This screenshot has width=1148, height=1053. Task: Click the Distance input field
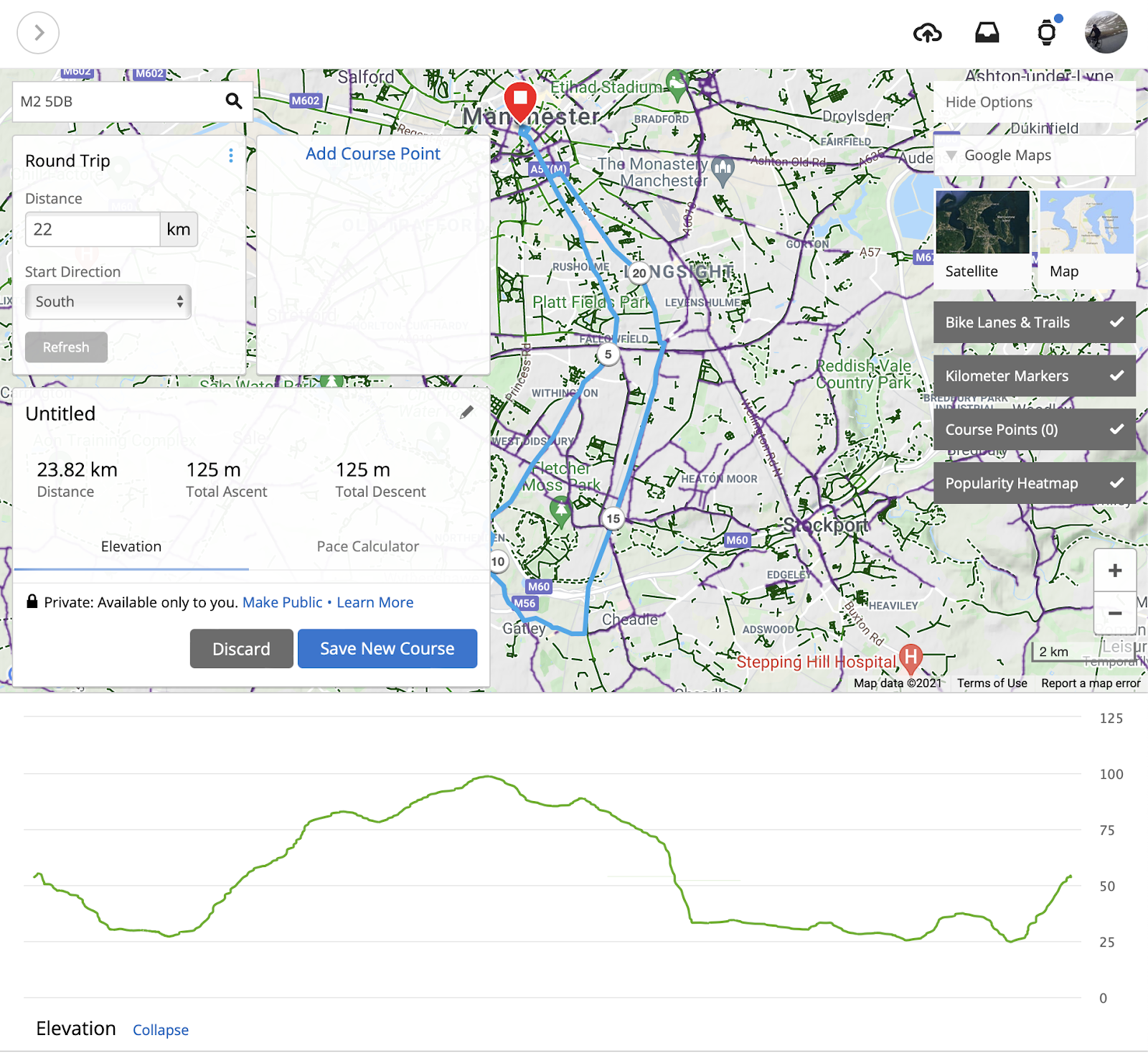coord(93,230)
